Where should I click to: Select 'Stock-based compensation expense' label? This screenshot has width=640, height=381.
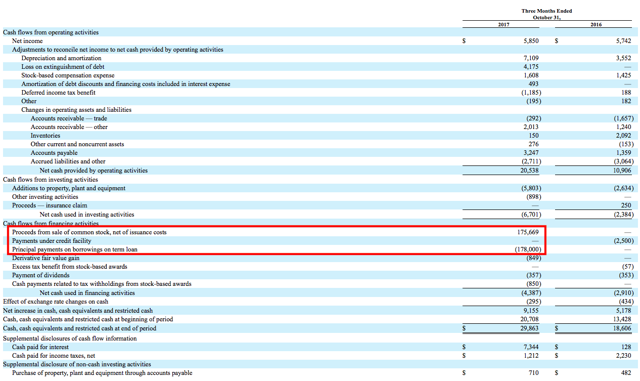[68, 76]
